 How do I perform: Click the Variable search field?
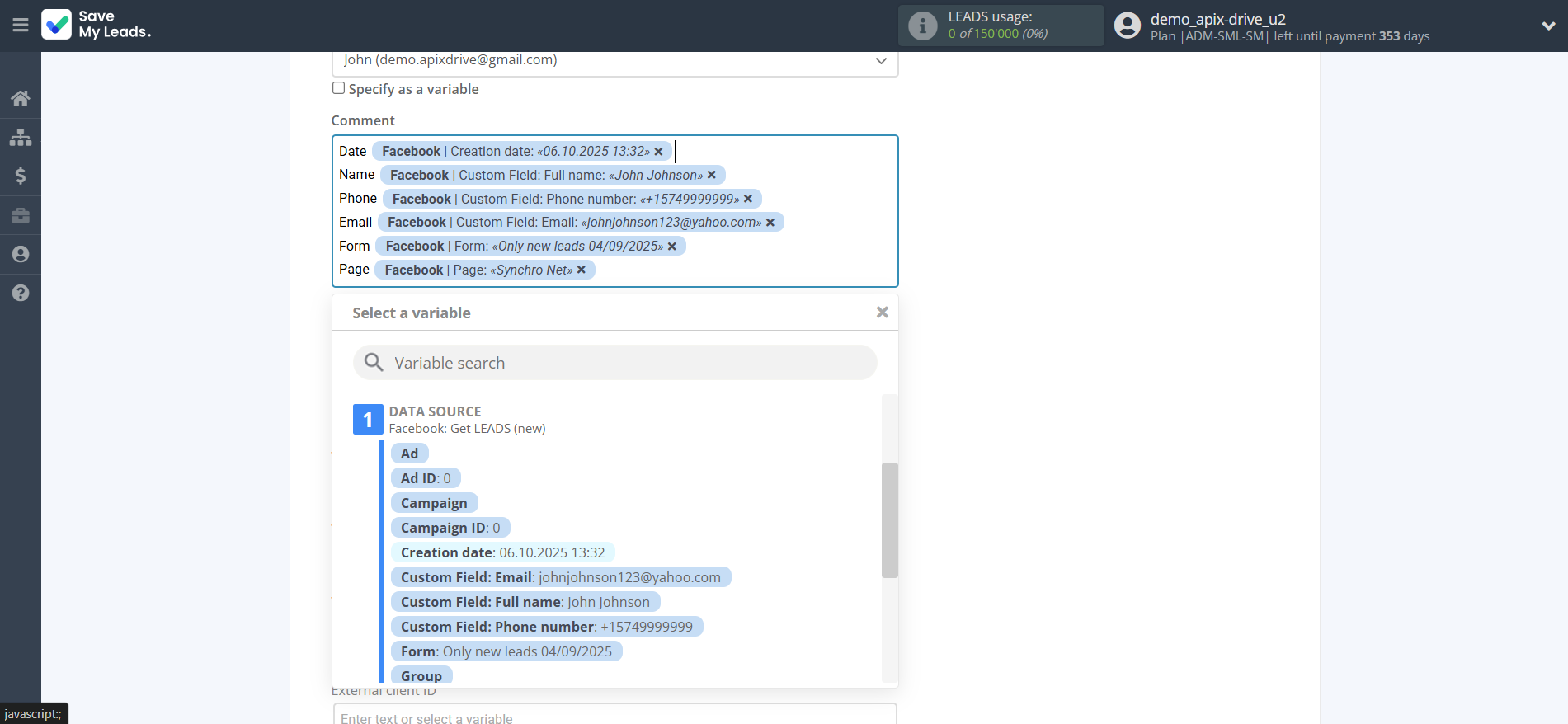[614, 363]
